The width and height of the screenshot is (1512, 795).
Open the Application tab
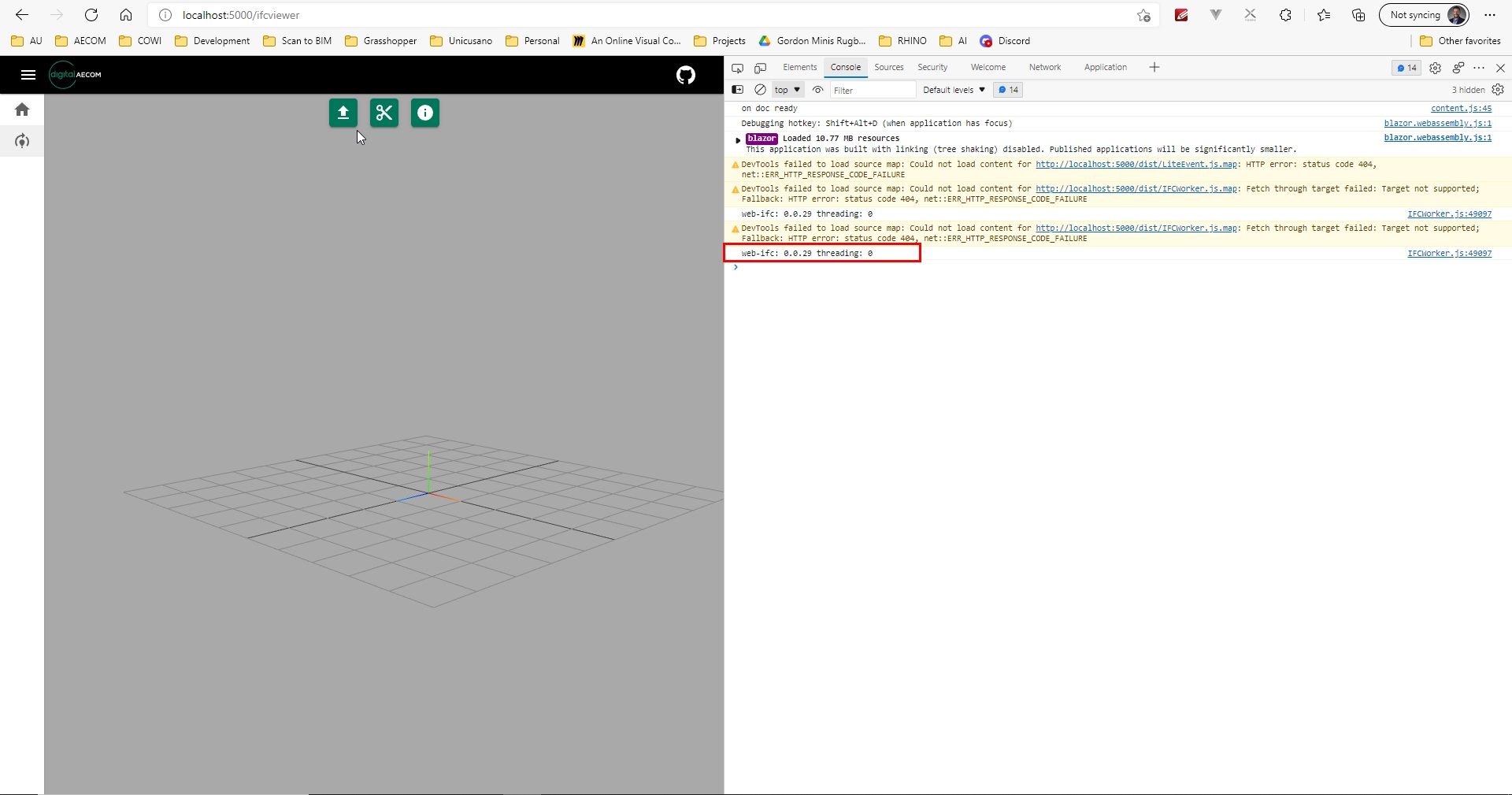(x=1106, y=68)
